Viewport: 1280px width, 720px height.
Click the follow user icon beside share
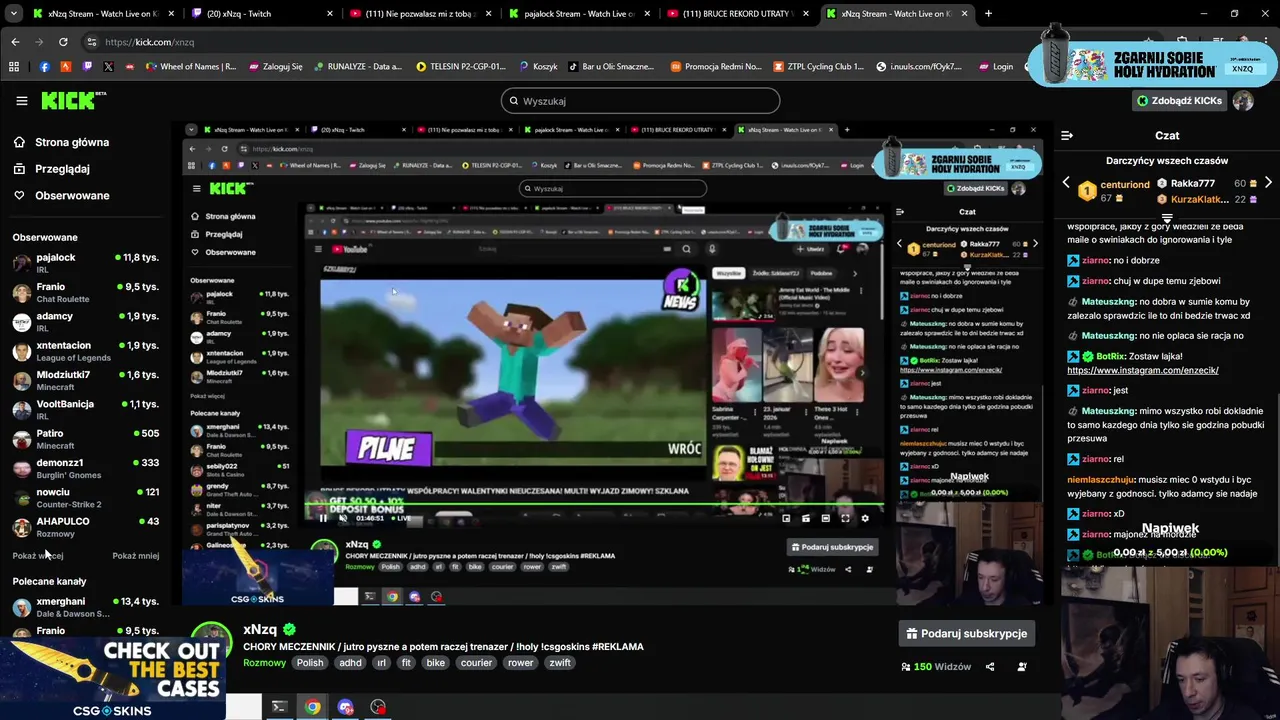[x=1022, y=667]
